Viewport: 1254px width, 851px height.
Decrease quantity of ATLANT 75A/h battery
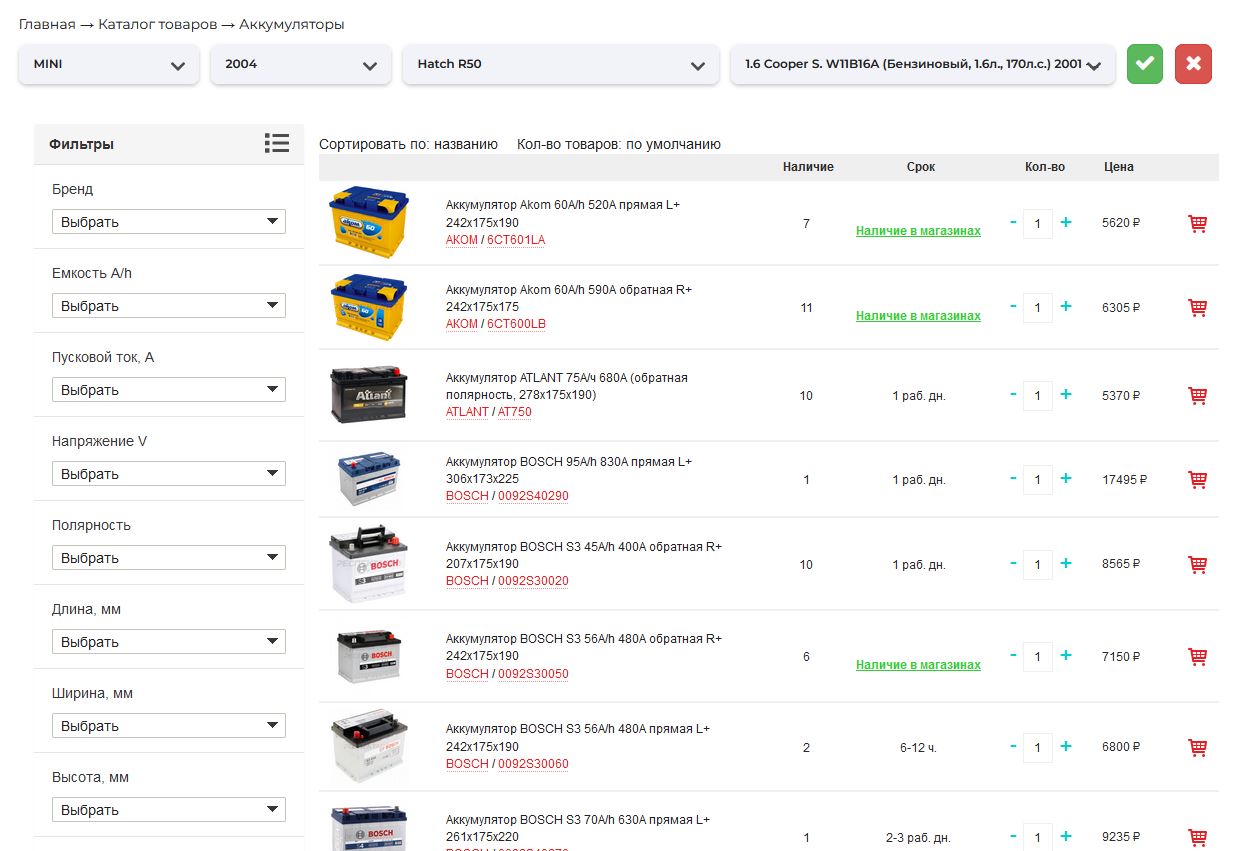[1013, 395]
